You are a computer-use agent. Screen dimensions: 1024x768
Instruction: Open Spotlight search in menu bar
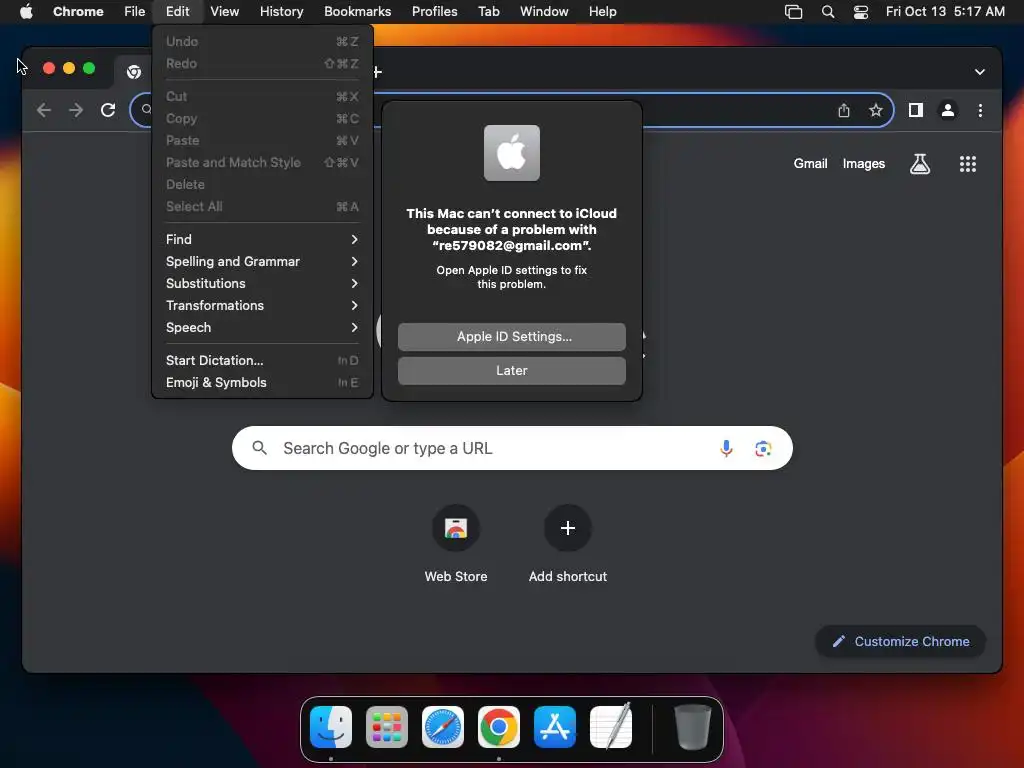point(827,12)
